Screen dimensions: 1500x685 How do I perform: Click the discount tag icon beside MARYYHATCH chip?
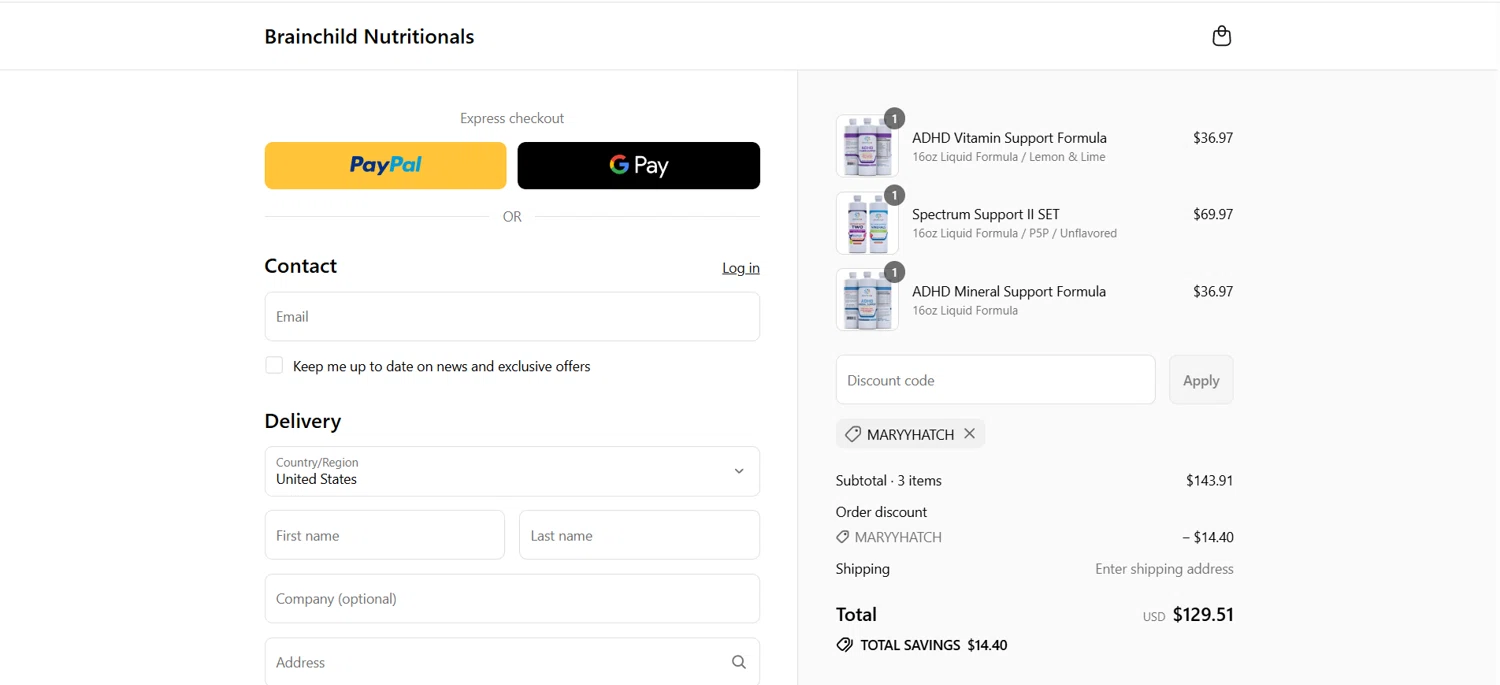click(852, 434)
